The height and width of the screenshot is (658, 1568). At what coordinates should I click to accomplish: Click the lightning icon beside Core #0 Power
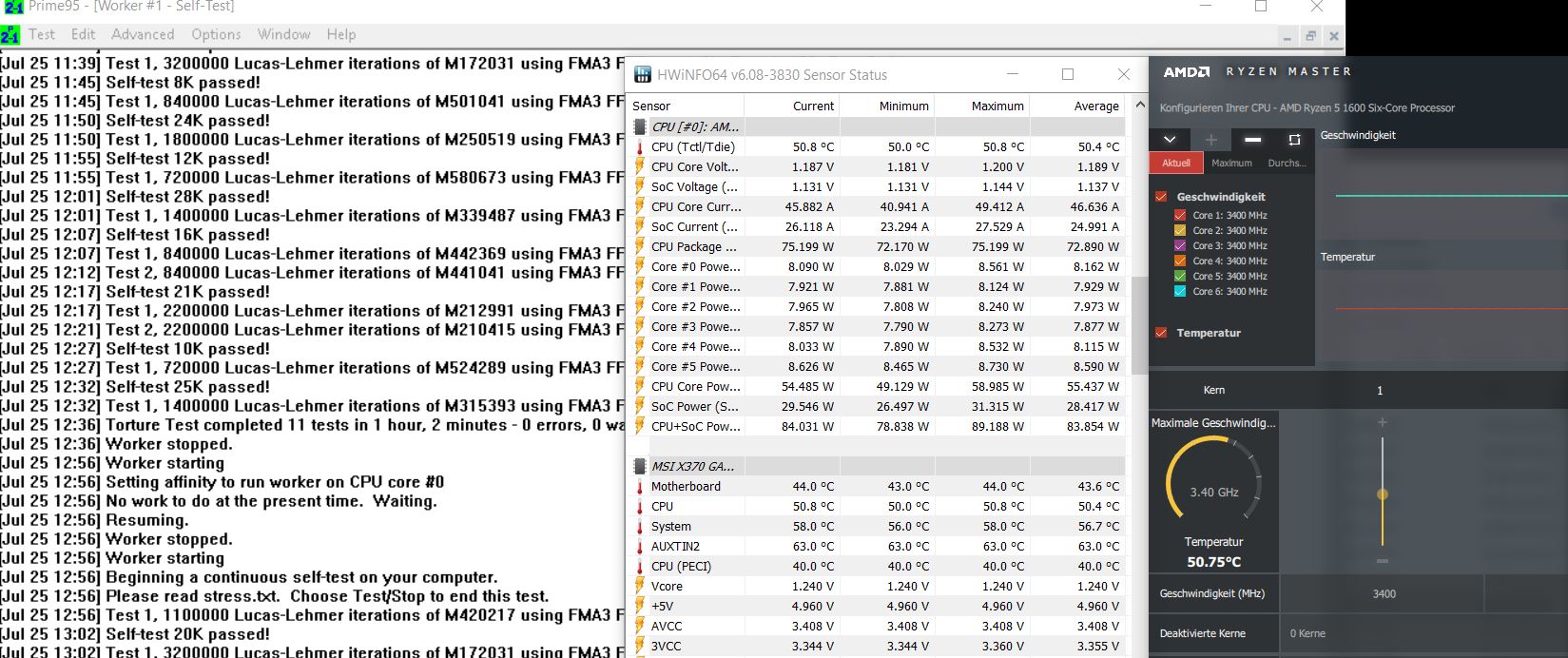pyautogui.click(x=640, y=266)
